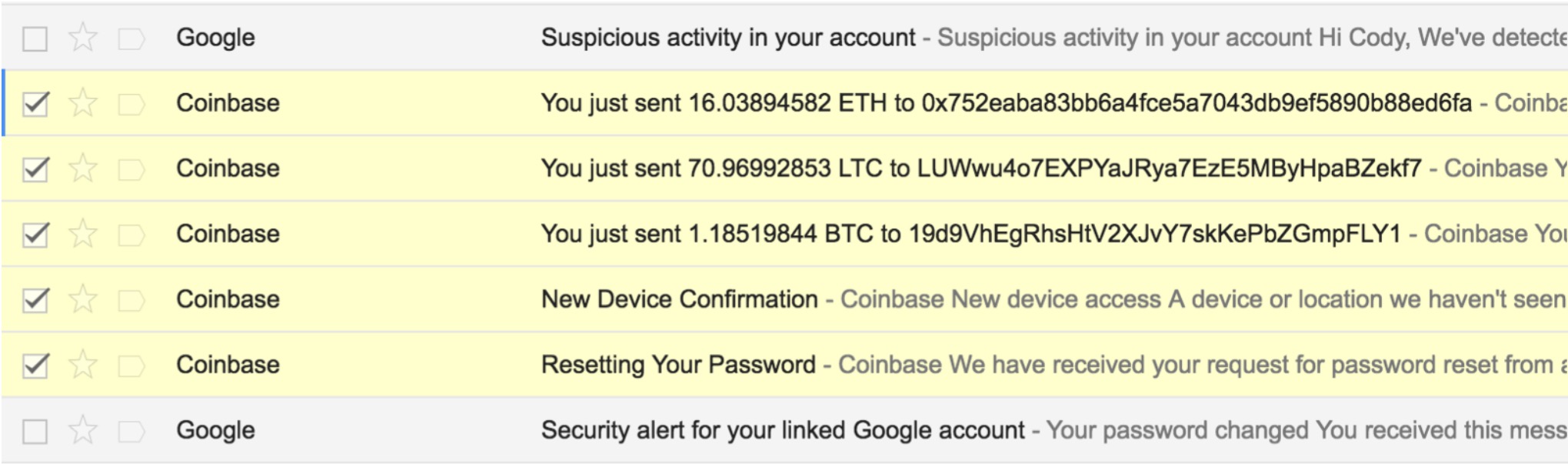The image size is (1568, 464).
Task: Open the Security alert for linked Google account
Action: click(782, 430)
